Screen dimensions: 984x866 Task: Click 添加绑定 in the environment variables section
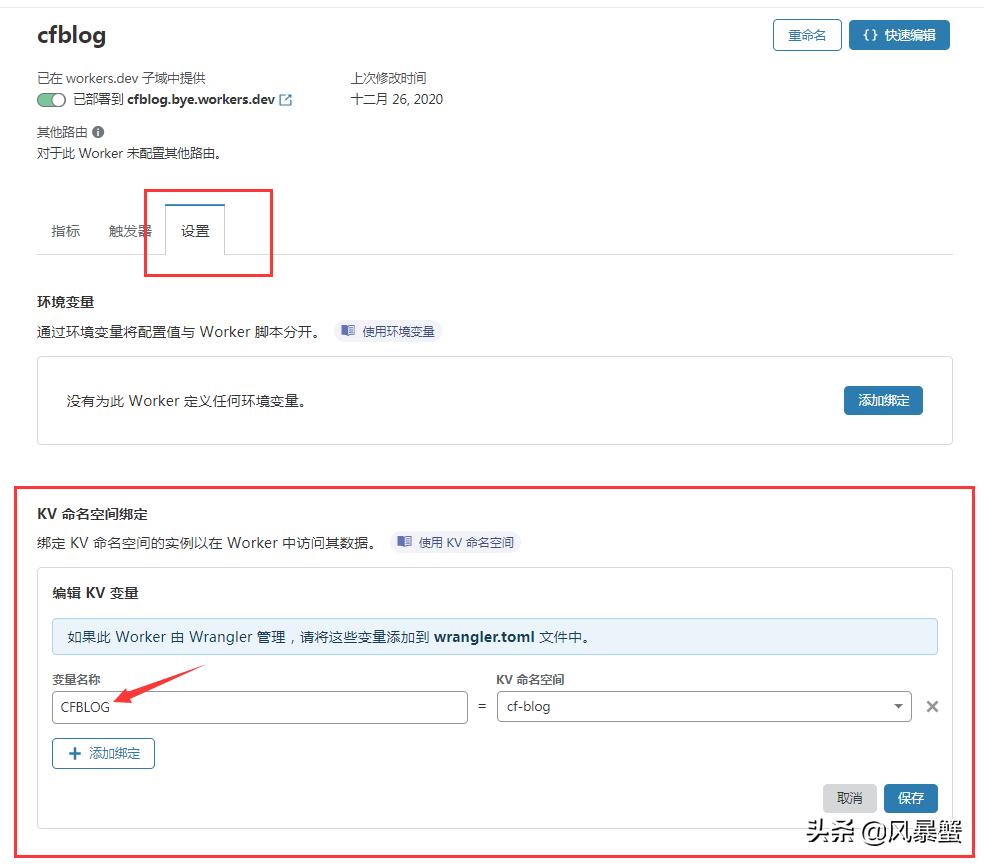(883, 400)
